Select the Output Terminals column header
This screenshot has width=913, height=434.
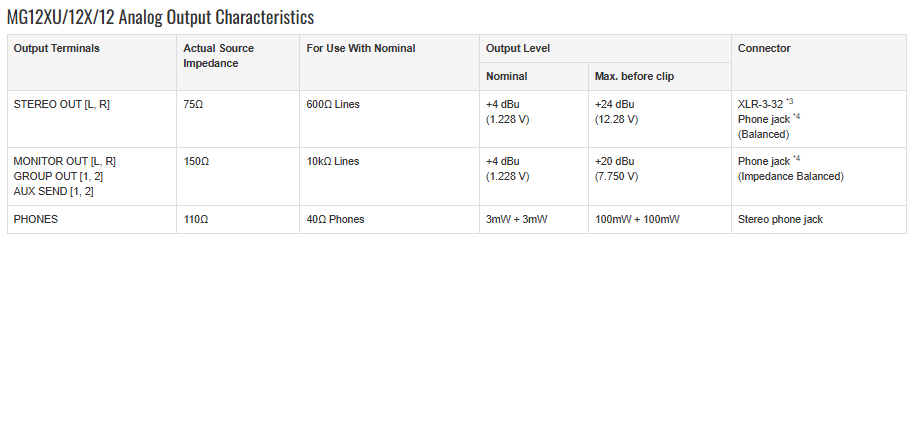pos(92,62)
